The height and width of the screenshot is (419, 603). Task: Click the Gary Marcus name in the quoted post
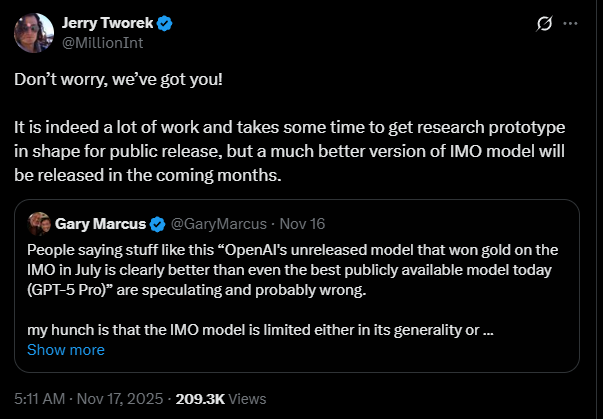pos(100,222)
